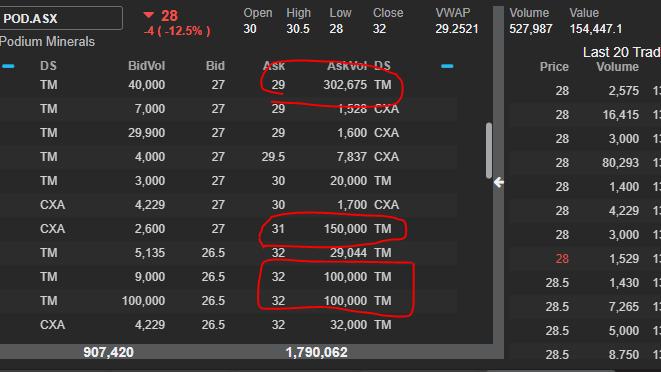Click the market depth vertical scrollbar thumb
This screenshot has width=661, height=372.
coord(489,150)
